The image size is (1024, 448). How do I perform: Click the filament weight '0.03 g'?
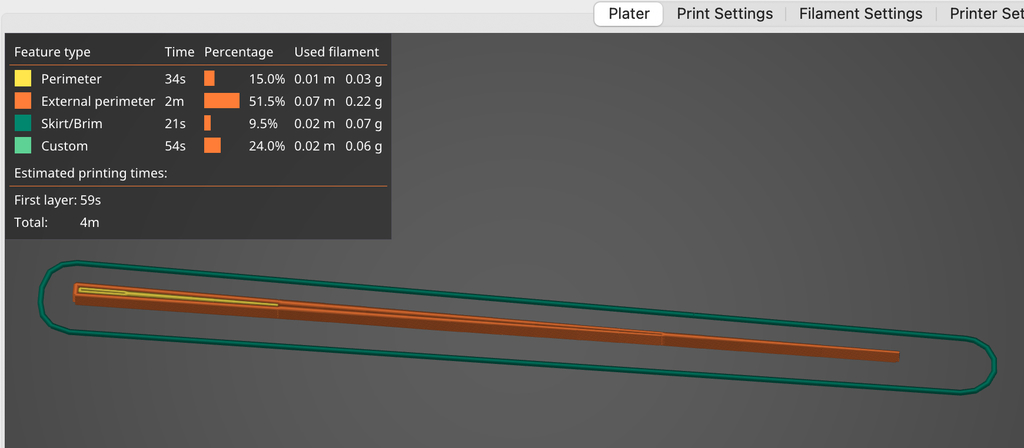pos(364,79)
